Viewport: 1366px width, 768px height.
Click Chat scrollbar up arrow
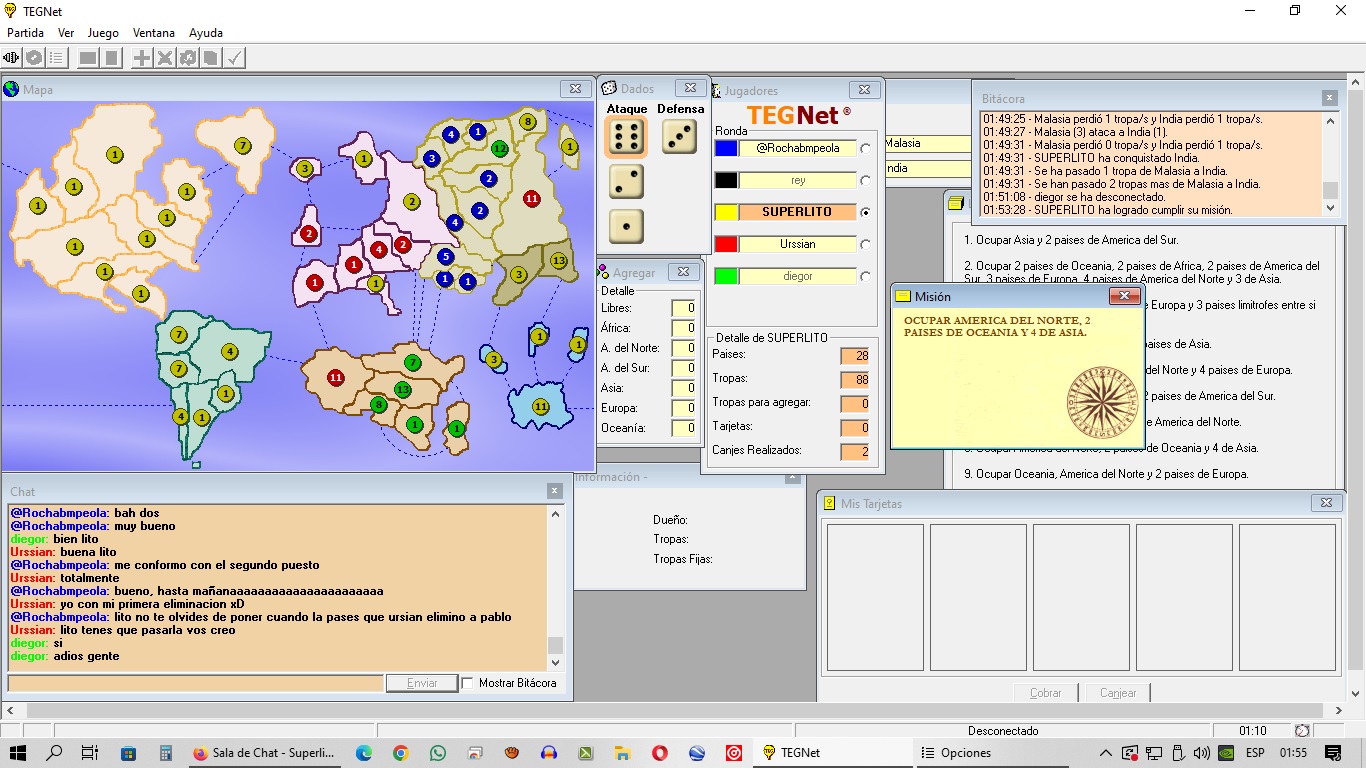point(556,514)
